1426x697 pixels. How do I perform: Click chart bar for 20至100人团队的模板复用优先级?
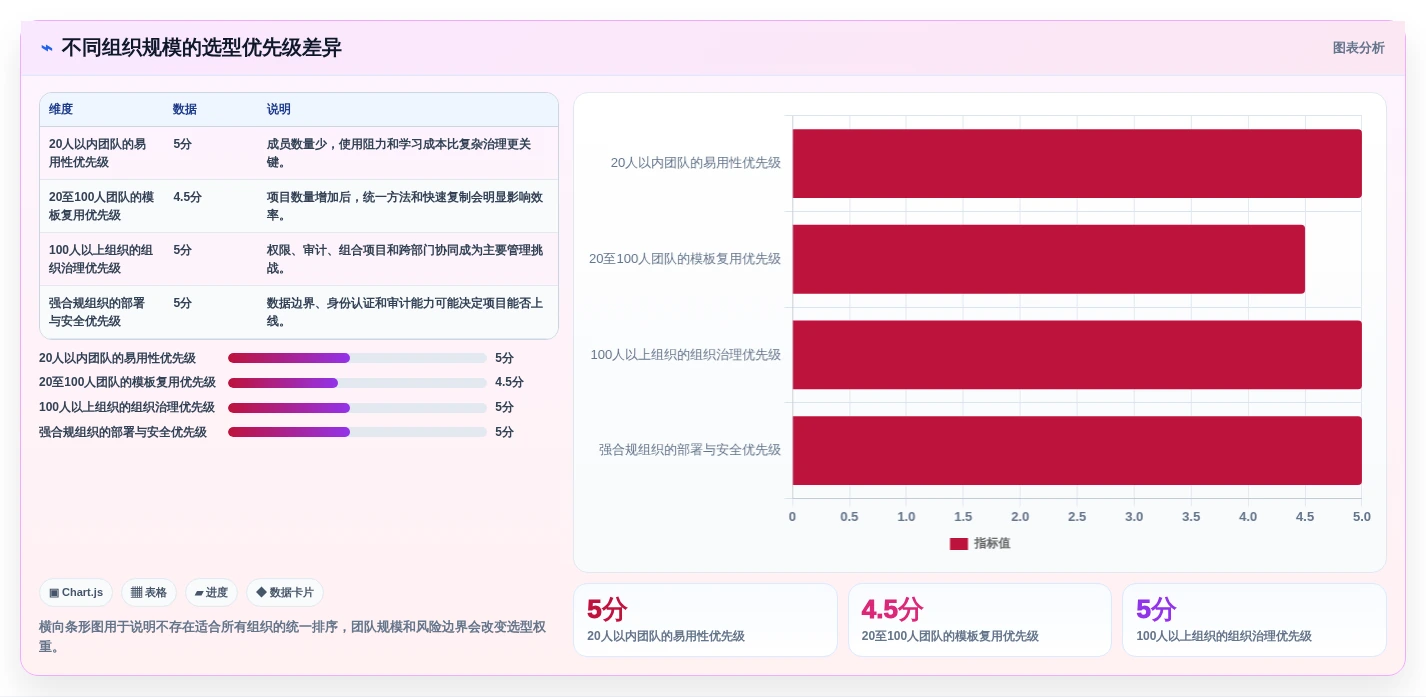point(1048,259)
